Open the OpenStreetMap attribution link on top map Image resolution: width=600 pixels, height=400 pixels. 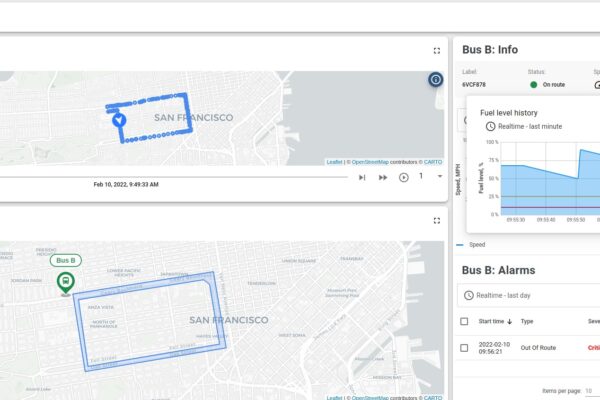(x=370, y=161)
